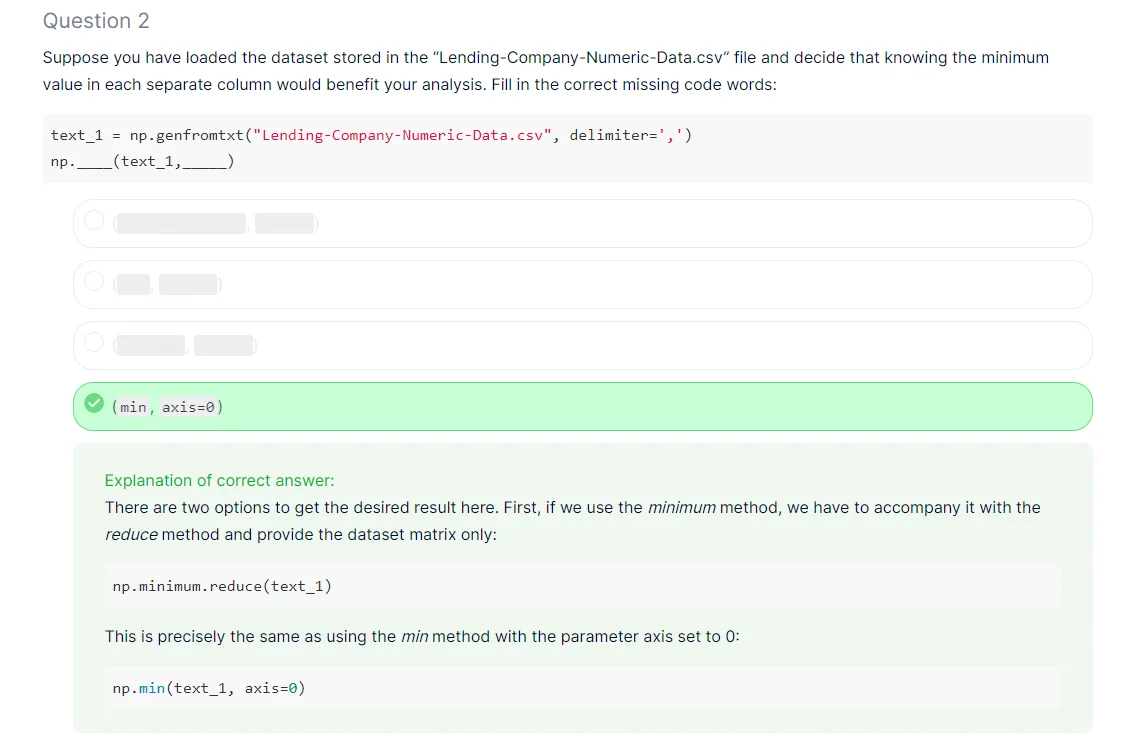This screenshot has height=743, width=1122.
Task: Click the first blurred placeholder in option one
Action: (182, 223)
